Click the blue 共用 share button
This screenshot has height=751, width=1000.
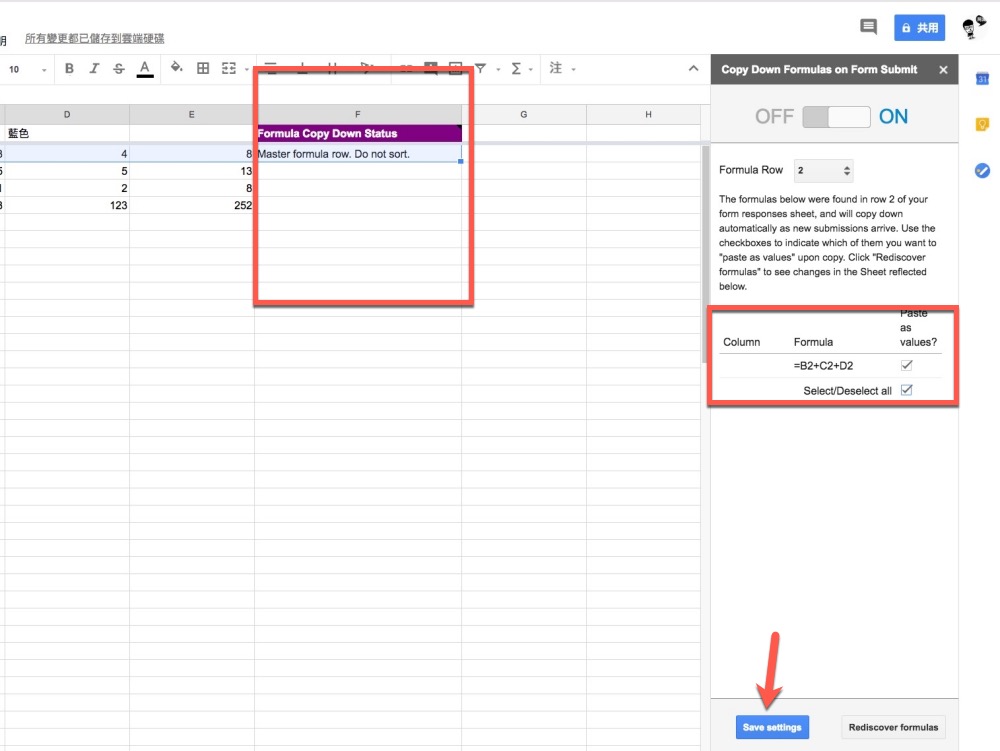click(919, 27)
